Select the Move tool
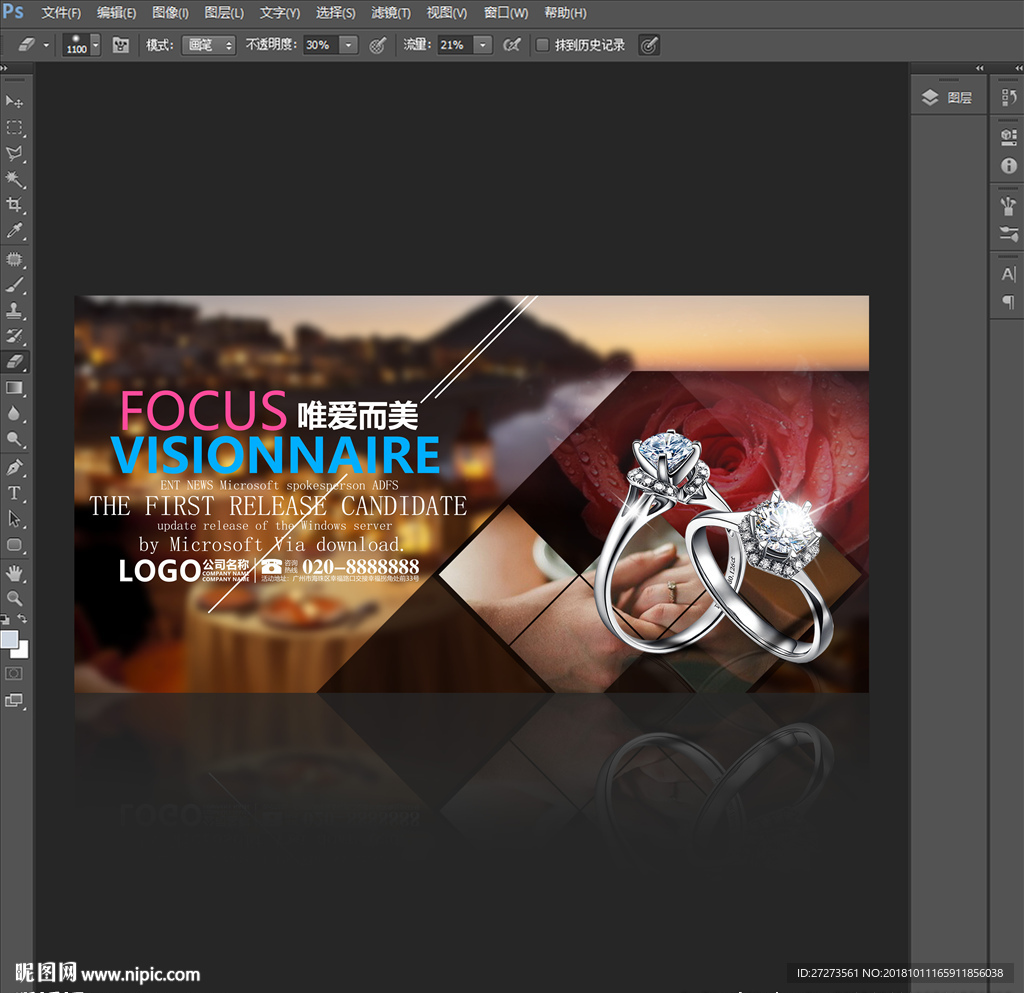This screenshot has height=993, width=1024. pos(14,101)
